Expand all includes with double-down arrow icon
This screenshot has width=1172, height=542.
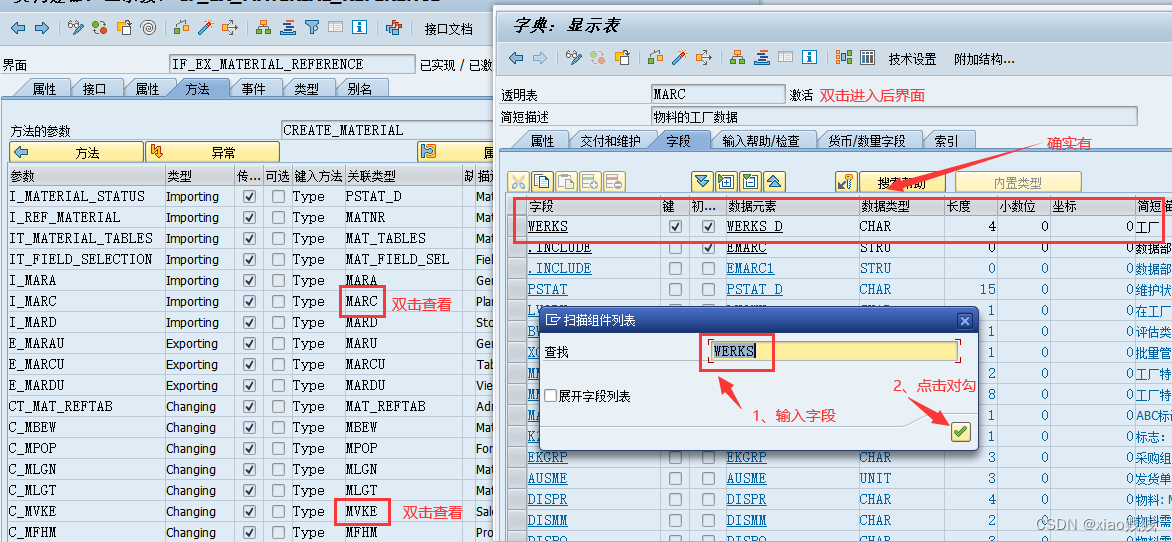701,182
